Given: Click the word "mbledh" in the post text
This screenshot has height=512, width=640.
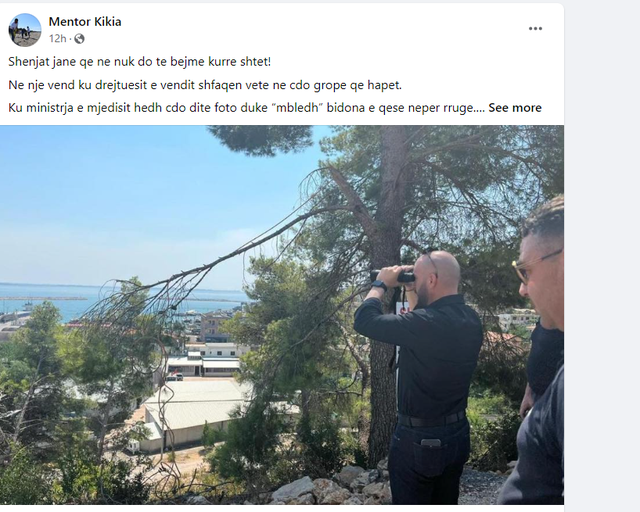Looking at the screenshot, I should pyautogui.click(x=293, y=108).
